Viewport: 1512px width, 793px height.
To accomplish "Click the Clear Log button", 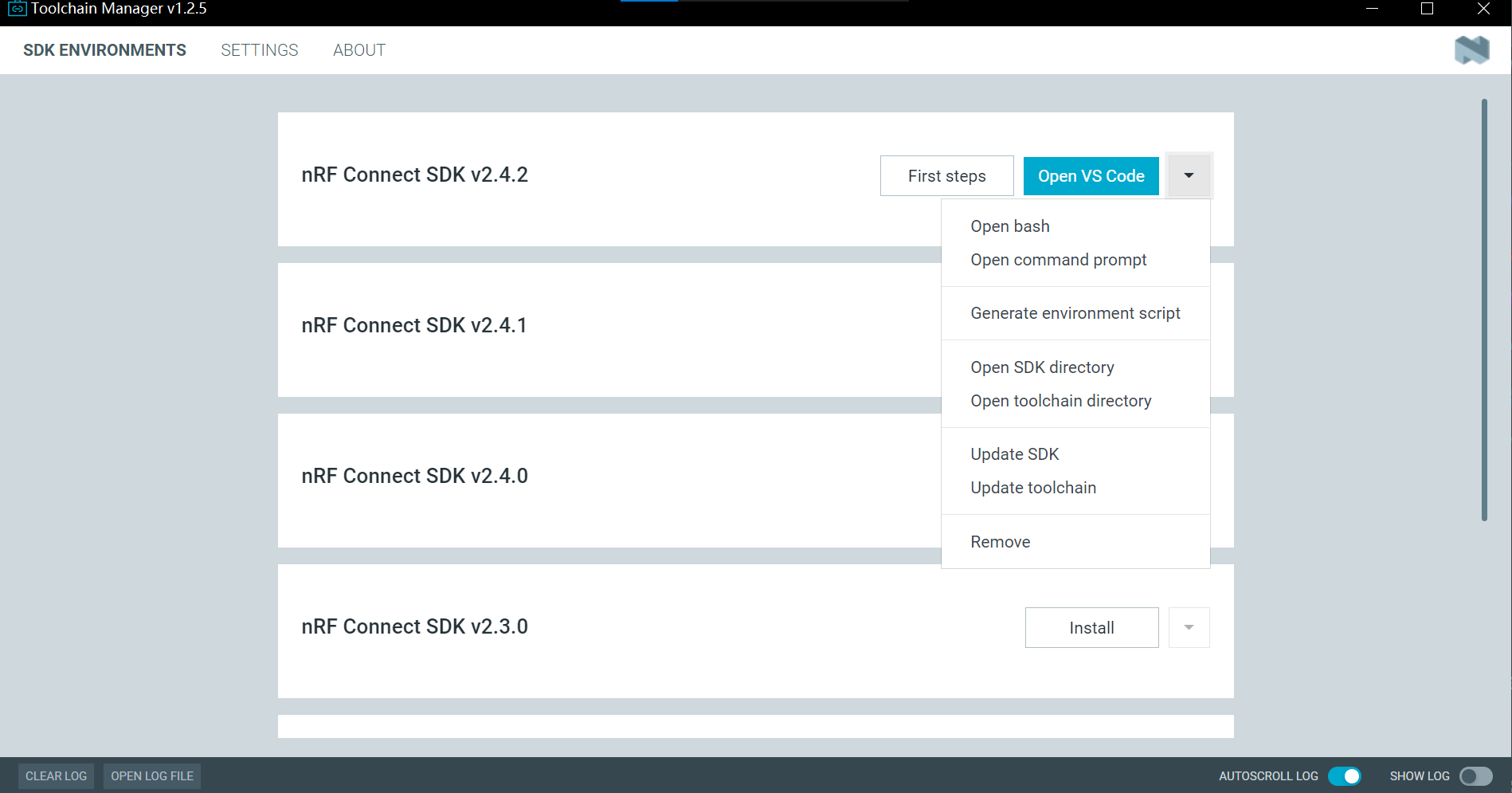I will [x=56, y=776].
